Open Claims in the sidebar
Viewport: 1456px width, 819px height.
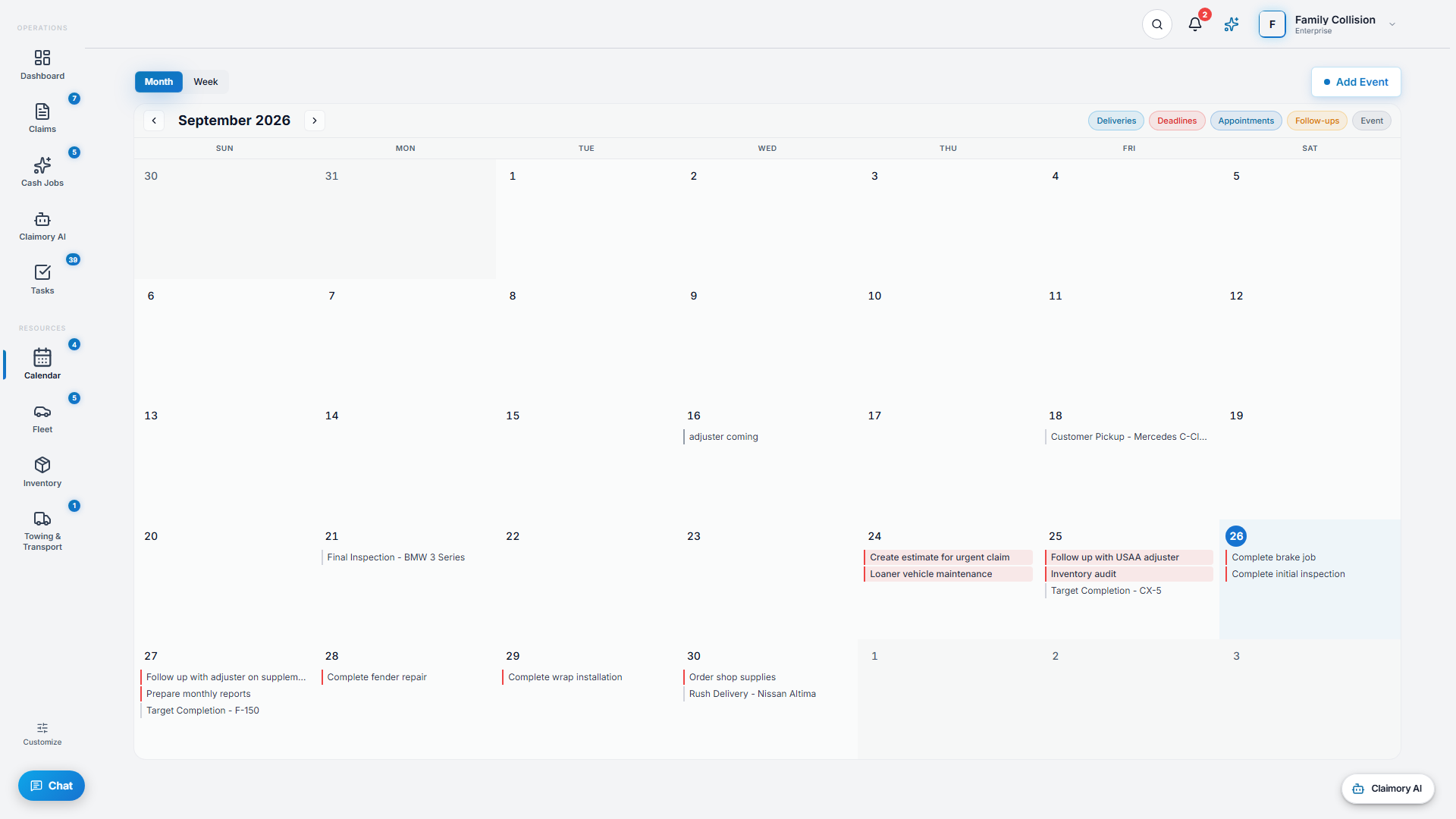42,111
